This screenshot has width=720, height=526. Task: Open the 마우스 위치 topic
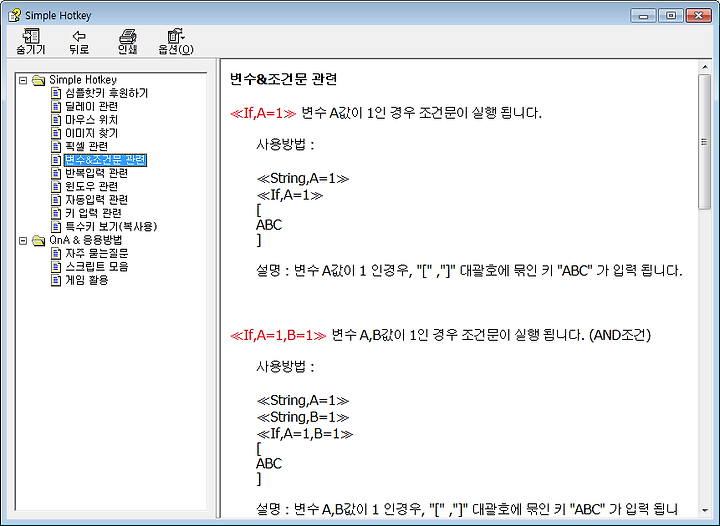point(91,120)
